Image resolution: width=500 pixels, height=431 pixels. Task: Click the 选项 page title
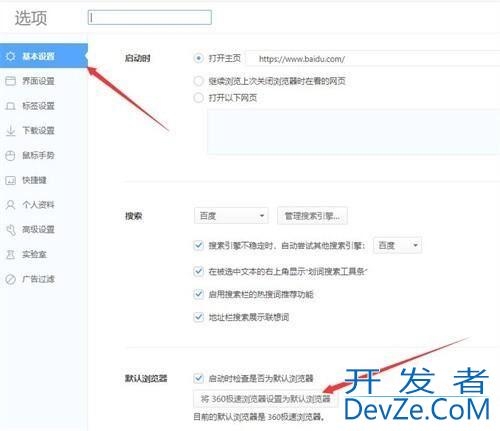tap(31, 18)
